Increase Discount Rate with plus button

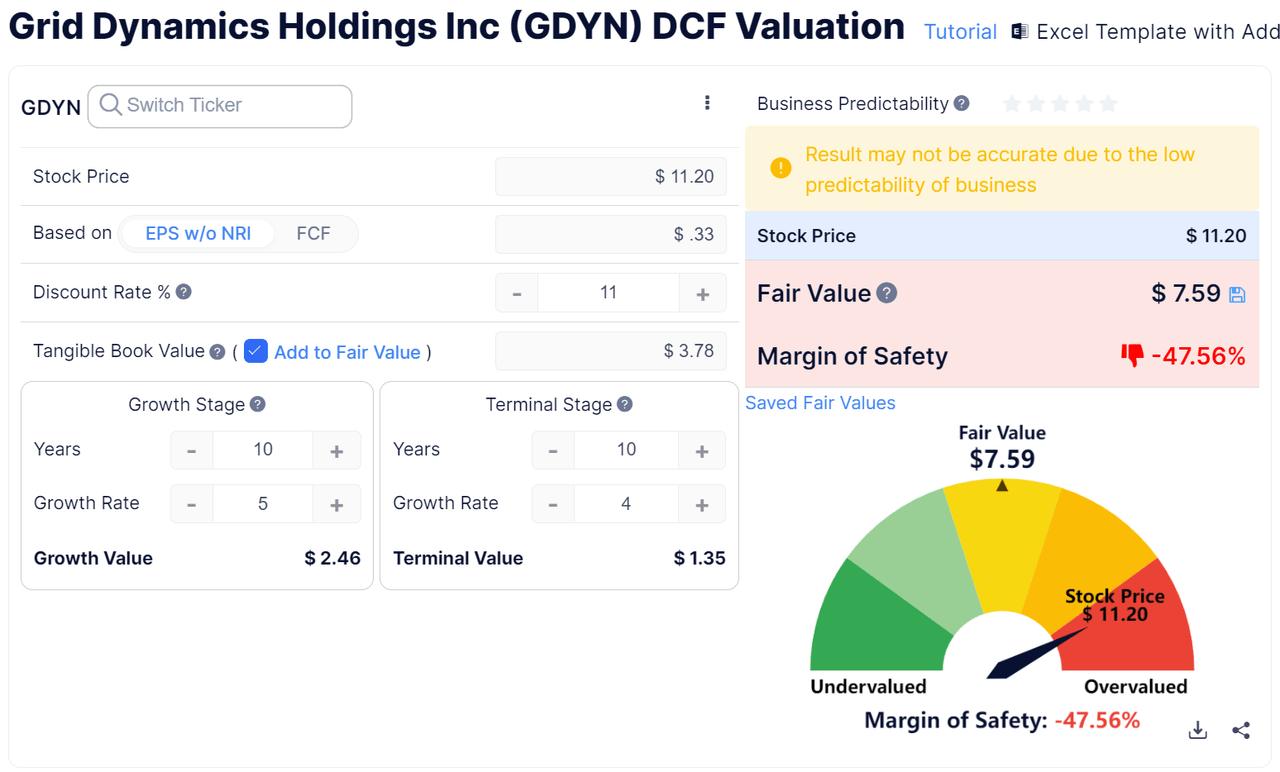pyautogui.click(x=703, y=292)
